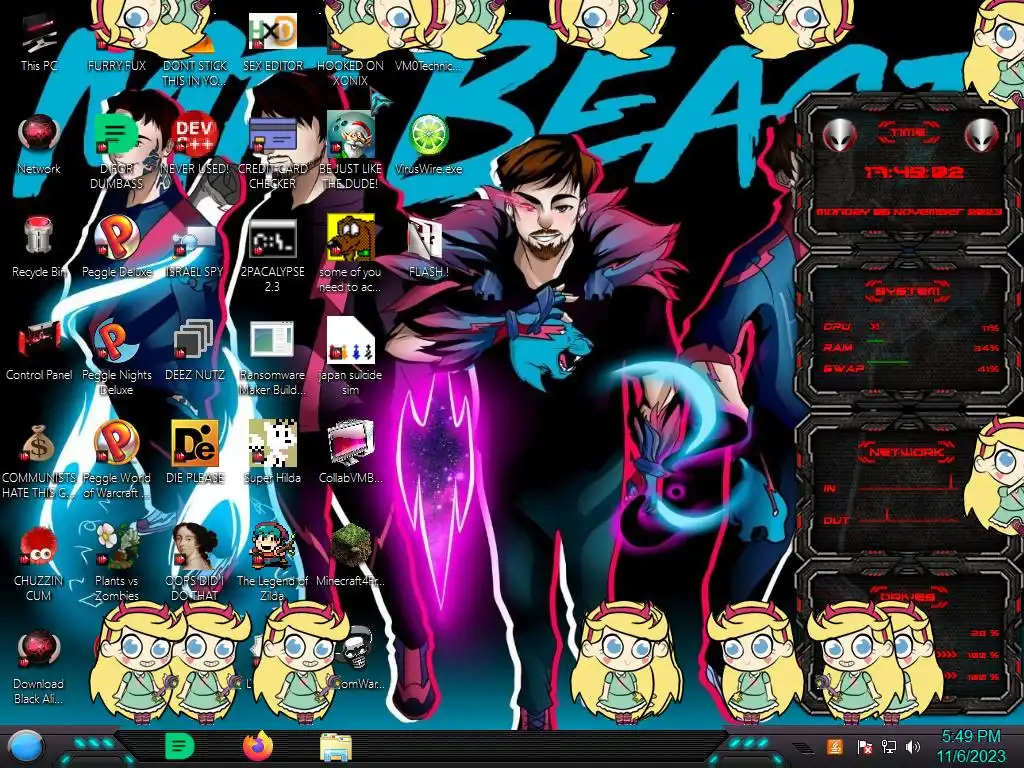Open the green pinned app on the taskbar
This screenshot has width=1024, height=768.
[x=179, y=746]
